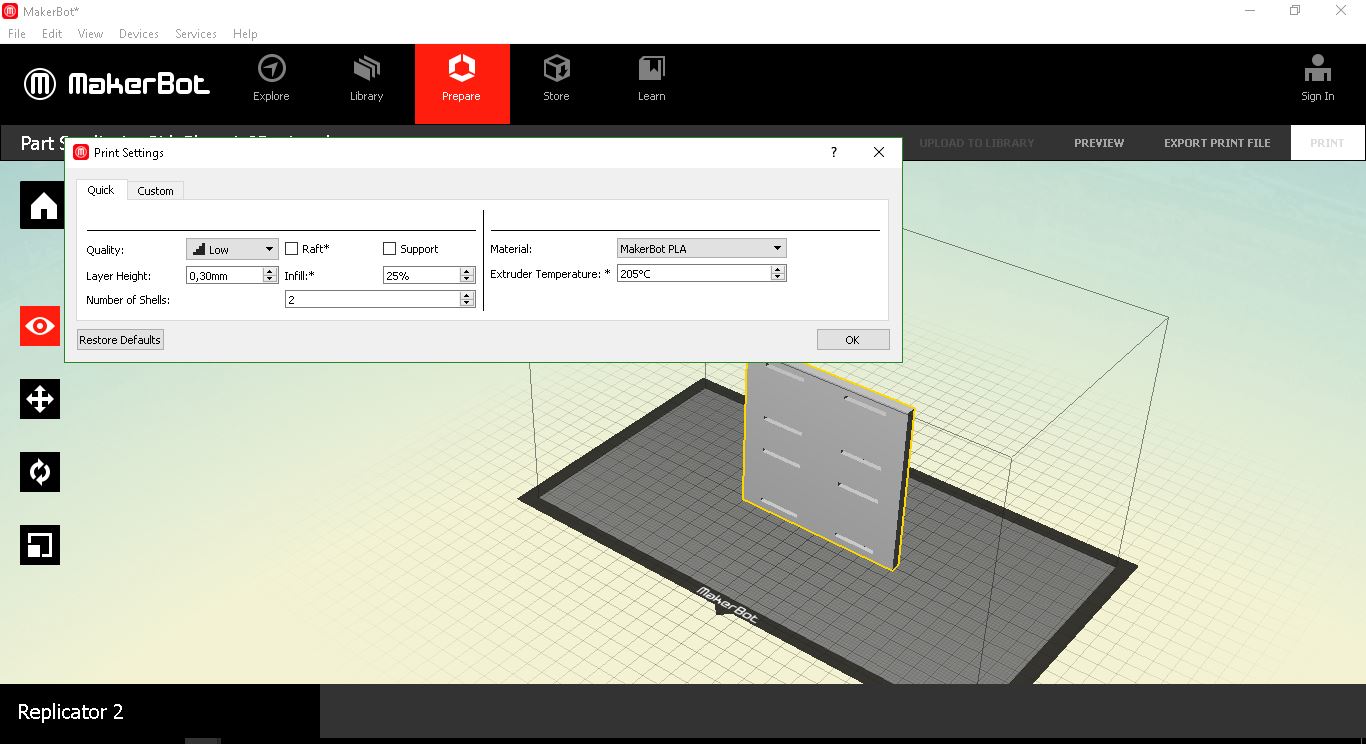
Task: Click the Home view tool
Action: (x=40, y=205)
